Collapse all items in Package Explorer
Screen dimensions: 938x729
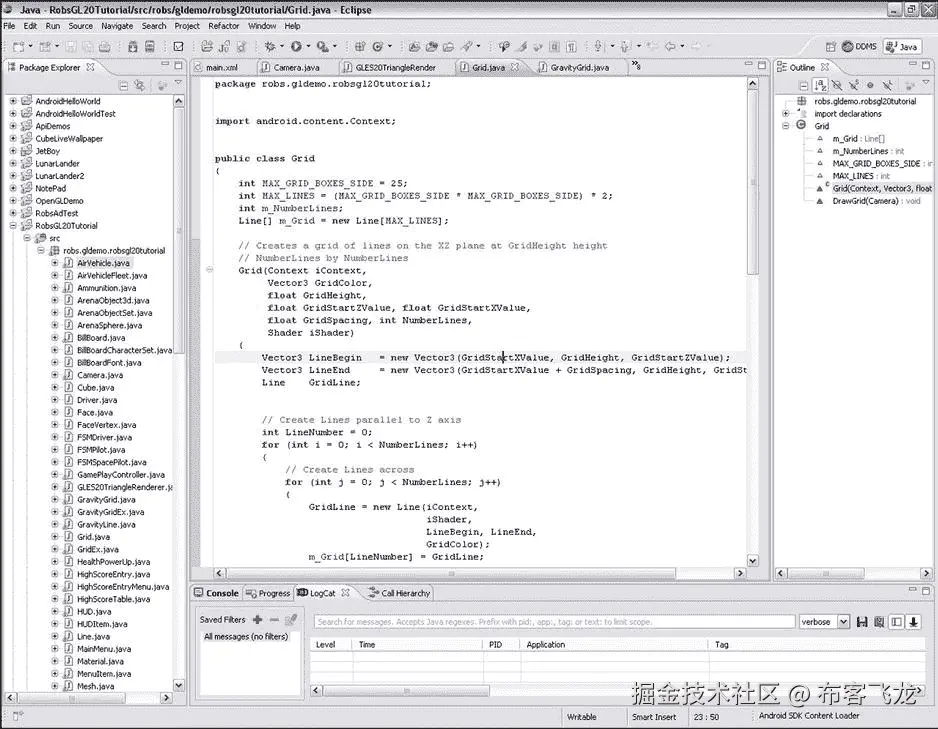[121, 85]
